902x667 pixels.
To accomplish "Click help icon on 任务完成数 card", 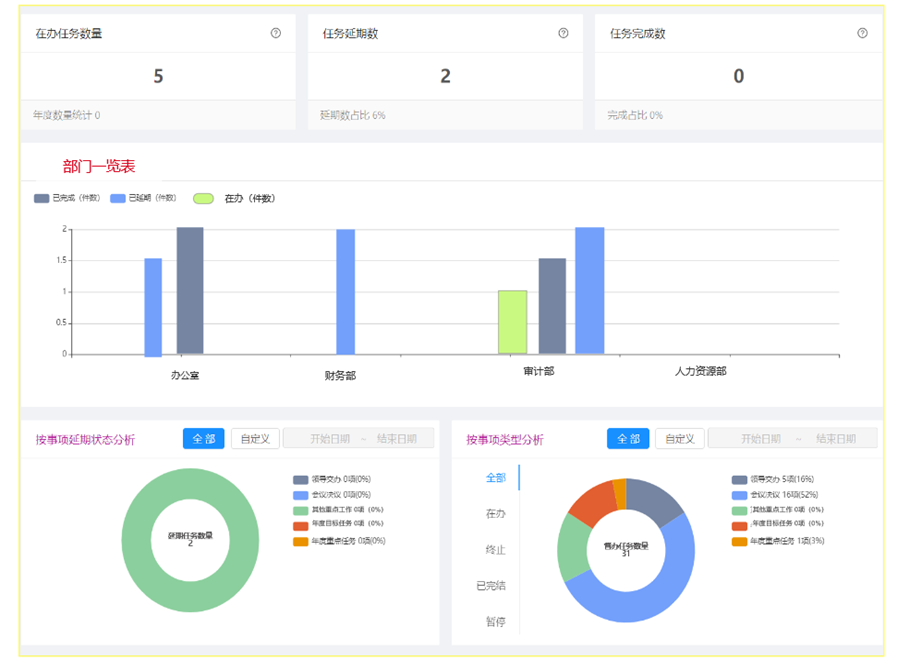I will [862, 33].
